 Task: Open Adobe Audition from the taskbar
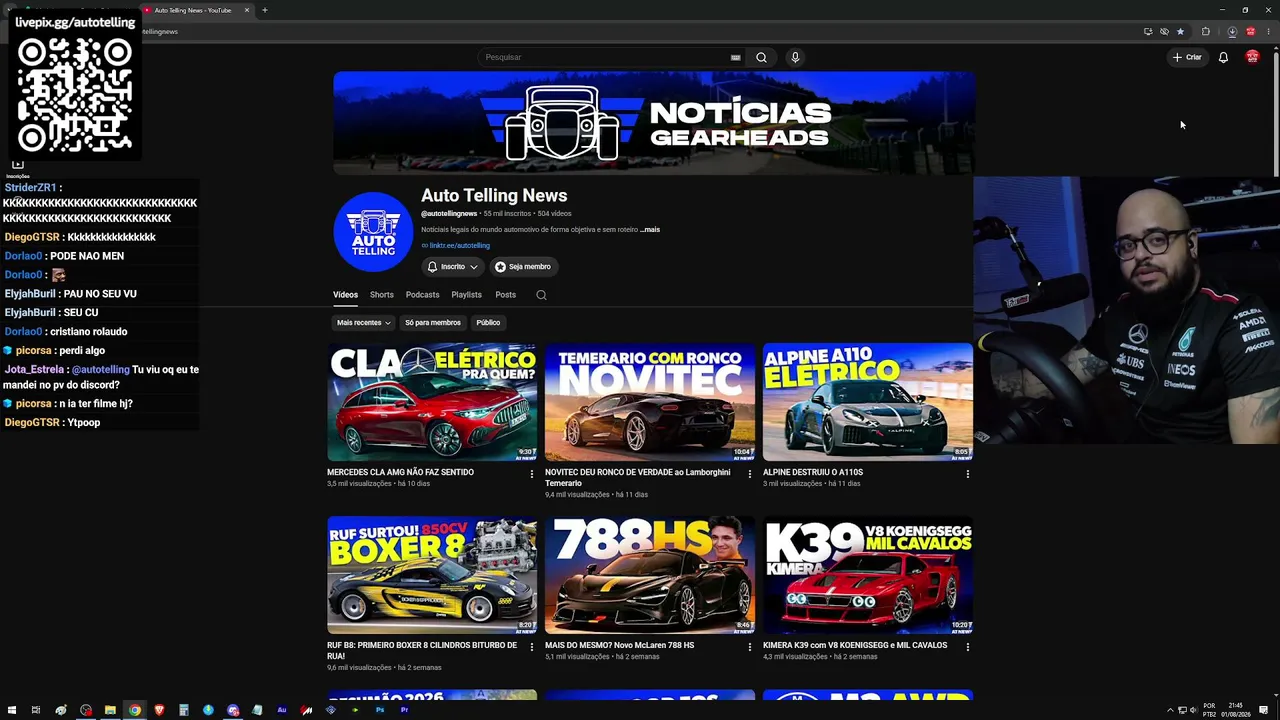[282, 710]
